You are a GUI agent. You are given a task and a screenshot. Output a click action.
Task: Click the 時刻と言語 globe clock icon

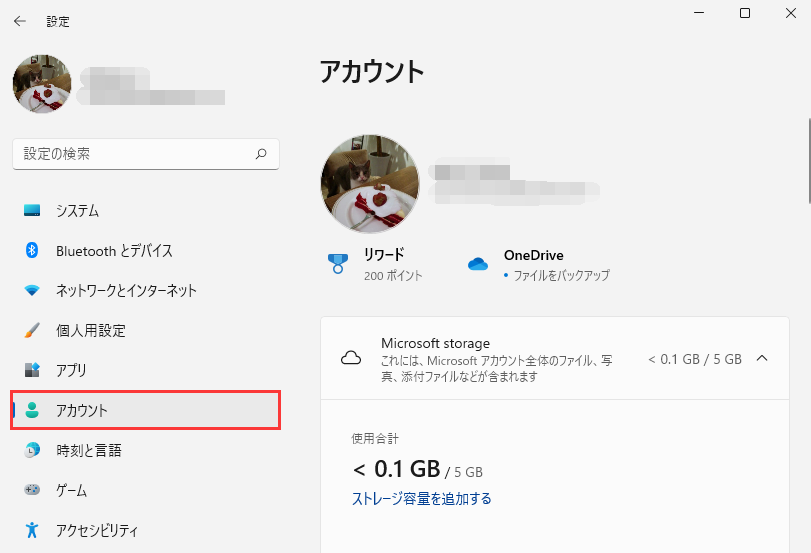(x=32, y=450)
